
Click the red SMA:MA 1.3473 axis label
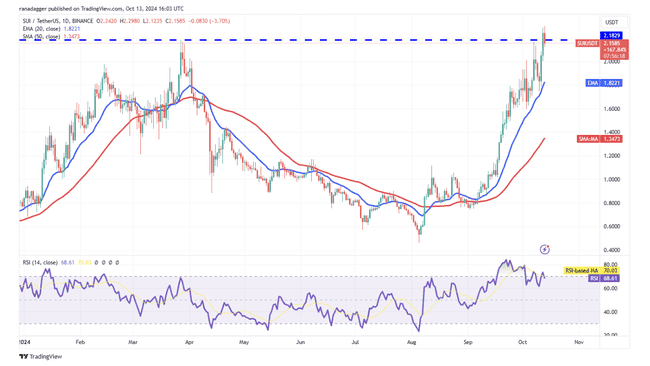tap(600, 139)
